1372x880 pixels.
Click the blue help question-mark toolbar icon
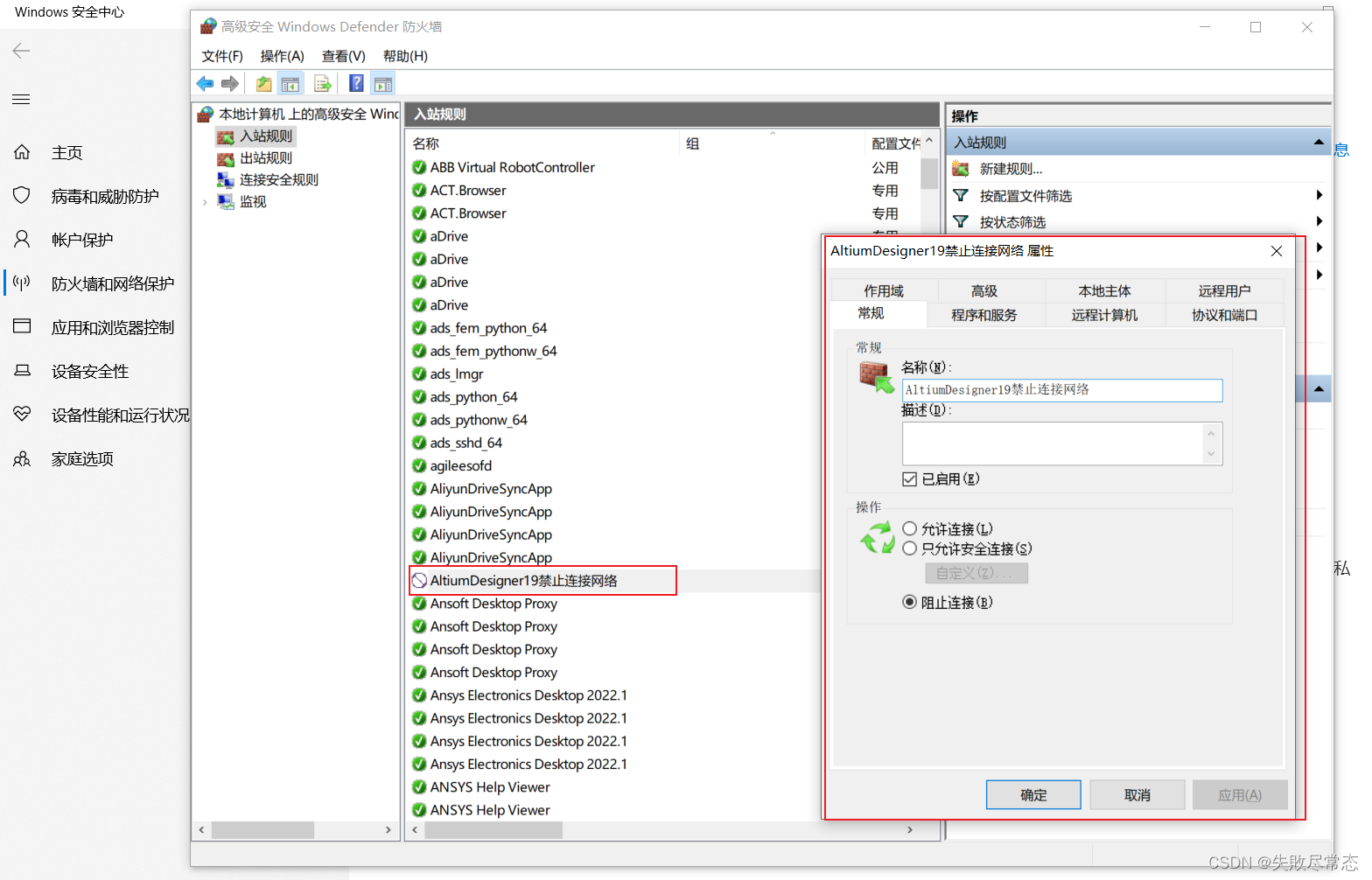(x=357, y=84)
